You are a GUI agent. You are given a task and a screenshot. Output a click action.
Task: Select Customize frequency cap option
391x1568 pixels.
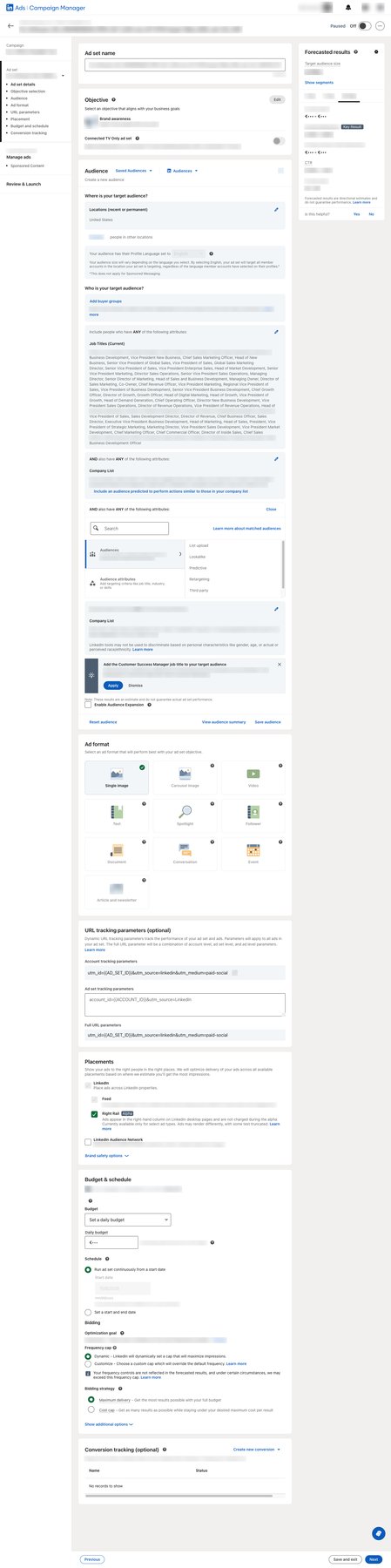(88, 1364)
